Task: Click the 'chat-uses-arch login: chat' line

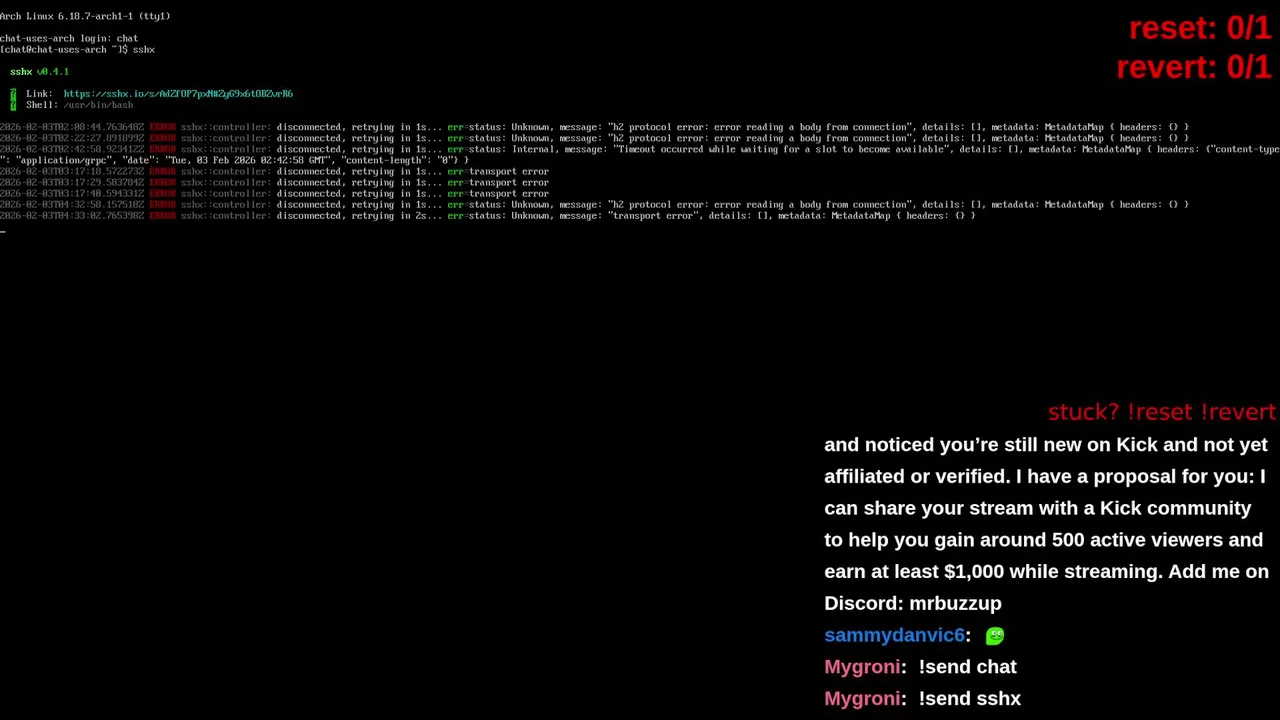Action: pos(69,39)
